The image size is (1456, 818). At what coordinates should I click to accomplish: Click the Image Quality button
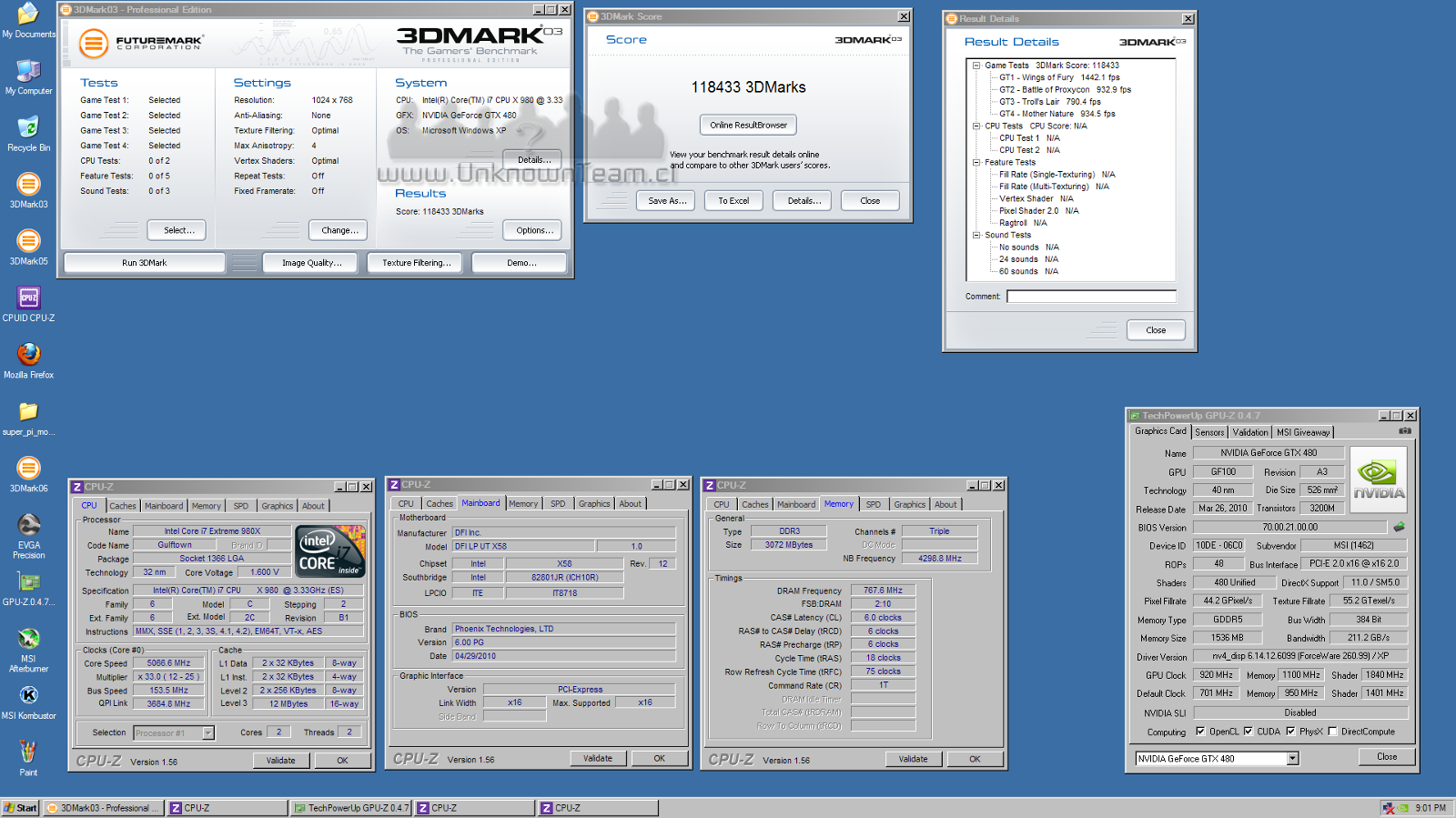click(311, 263)
